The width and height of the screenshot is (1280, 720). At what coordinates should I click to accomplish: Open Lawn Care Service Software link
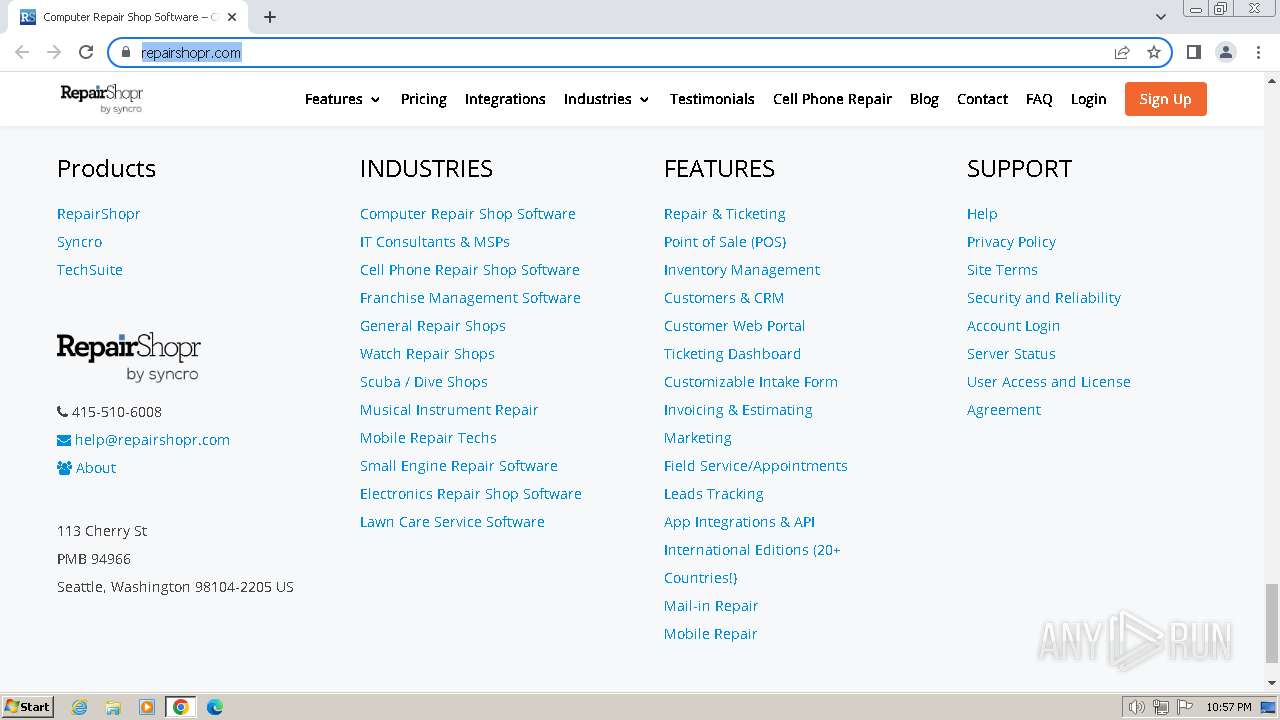pos(452,522)
